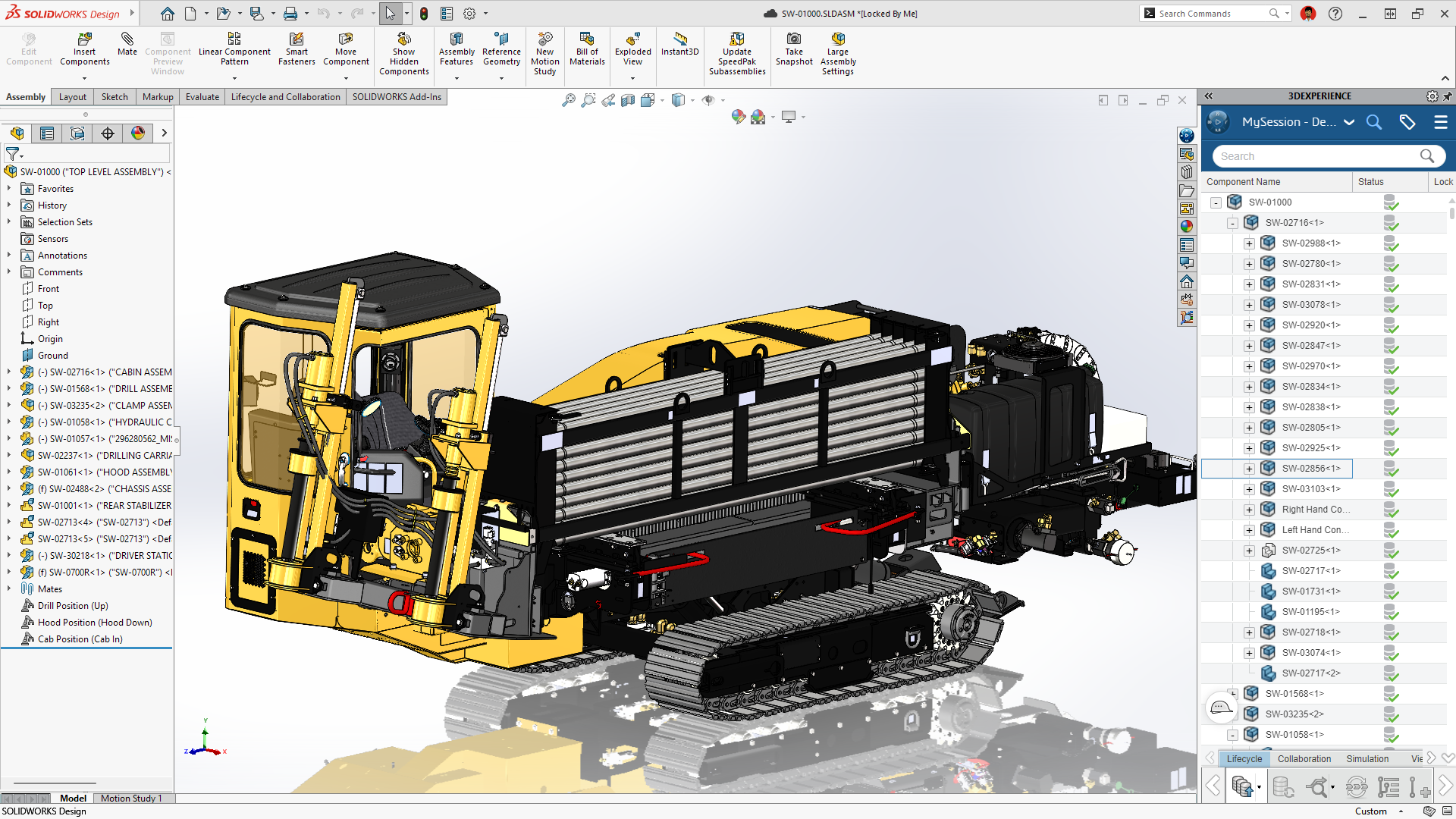
Task: Select the Simulation tab in 3DEXPERIENCE
Action: [x=1367, y=759]
